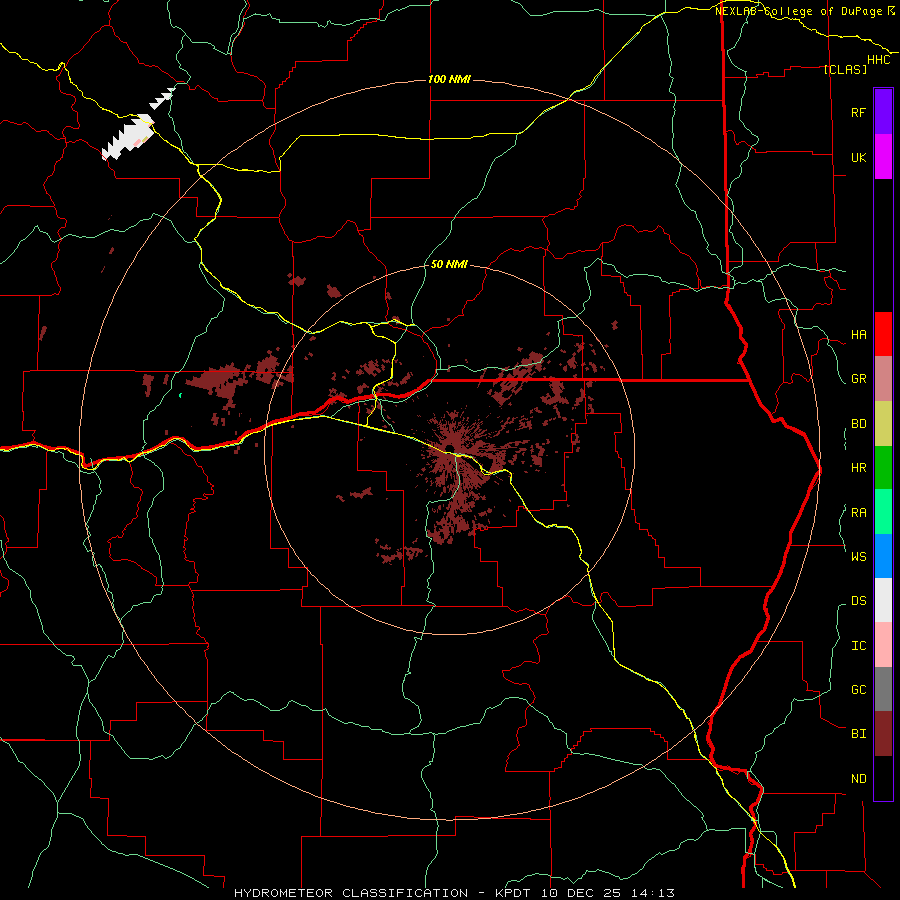The height and width of the screenshot is (900, 900).
Task: Click the 'HHC' product code text
Action: point(879,60)
